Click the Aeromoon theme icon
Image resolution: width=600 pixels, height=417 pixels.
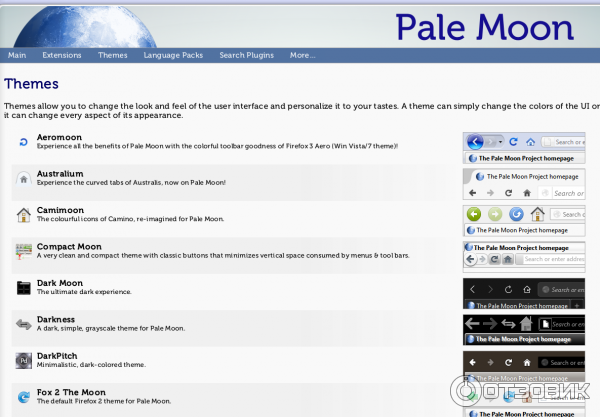[x=23, y=142]
